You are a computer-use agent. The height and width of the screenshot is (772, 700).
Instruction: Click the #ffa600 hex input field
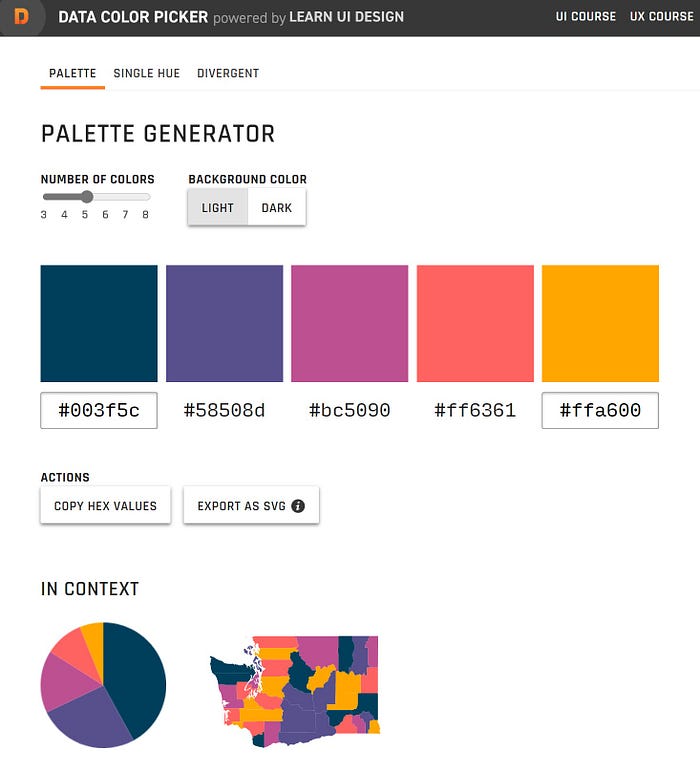point(600,410)
